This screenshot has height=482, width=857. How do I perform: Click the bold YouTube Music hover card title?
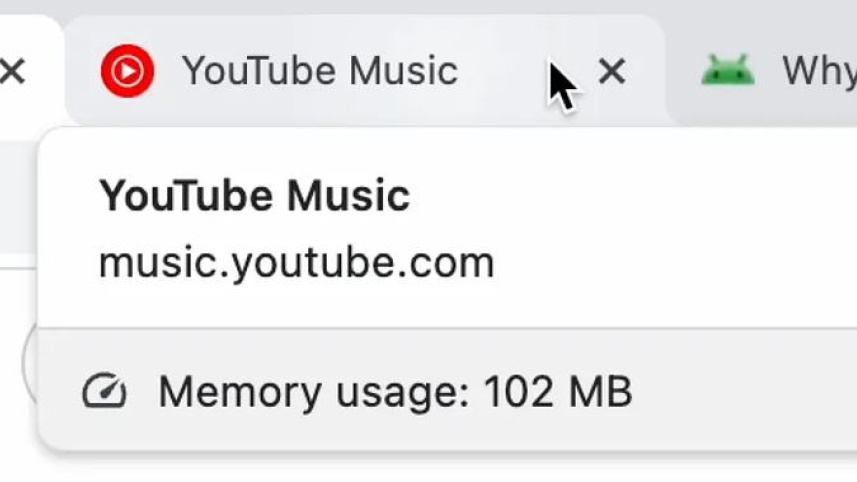(x=254, y=196)
